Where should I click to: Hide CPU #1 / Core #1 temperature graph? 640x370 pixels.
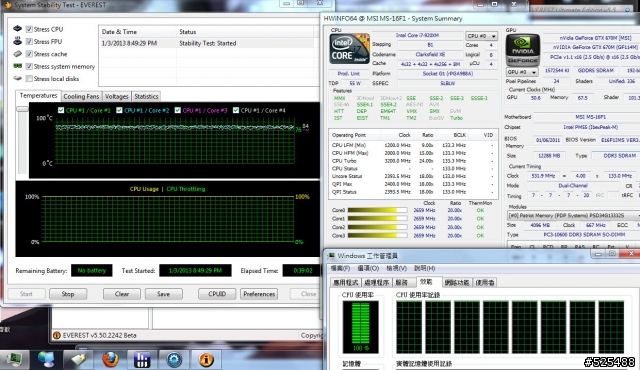(x=61, y=110)
